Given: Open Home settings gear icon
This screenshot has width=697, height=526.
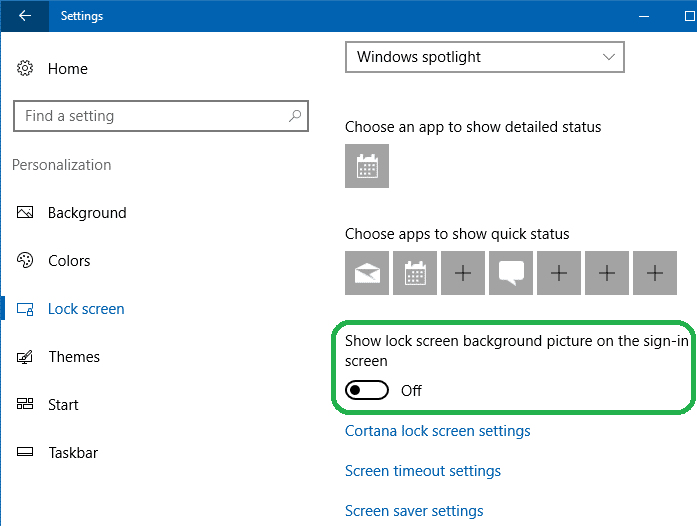Looking at the screenshot, I should pos(25,68).
